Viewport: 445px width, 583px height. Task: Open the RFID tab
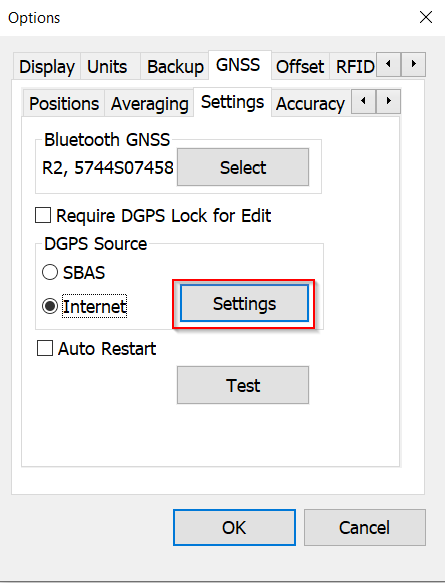pos(354,67)
